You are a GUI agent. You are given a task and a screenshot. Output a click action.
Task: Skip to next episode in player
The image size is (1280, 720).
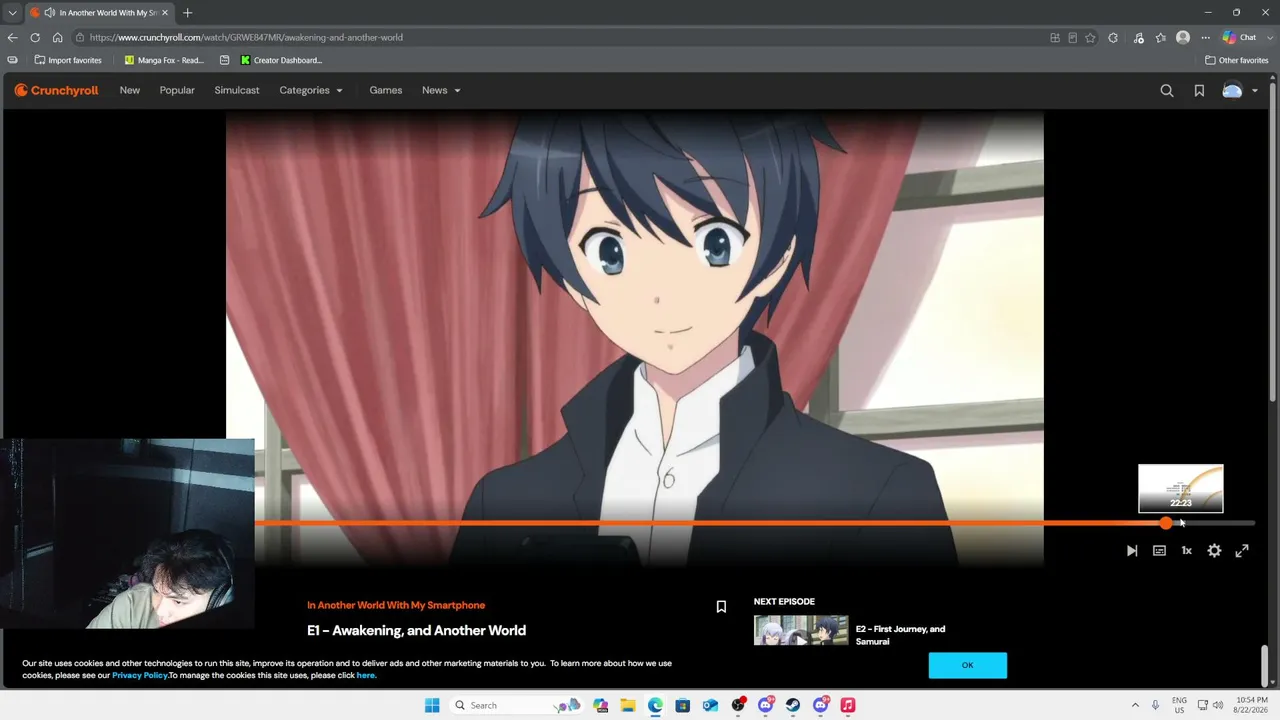1132,551
